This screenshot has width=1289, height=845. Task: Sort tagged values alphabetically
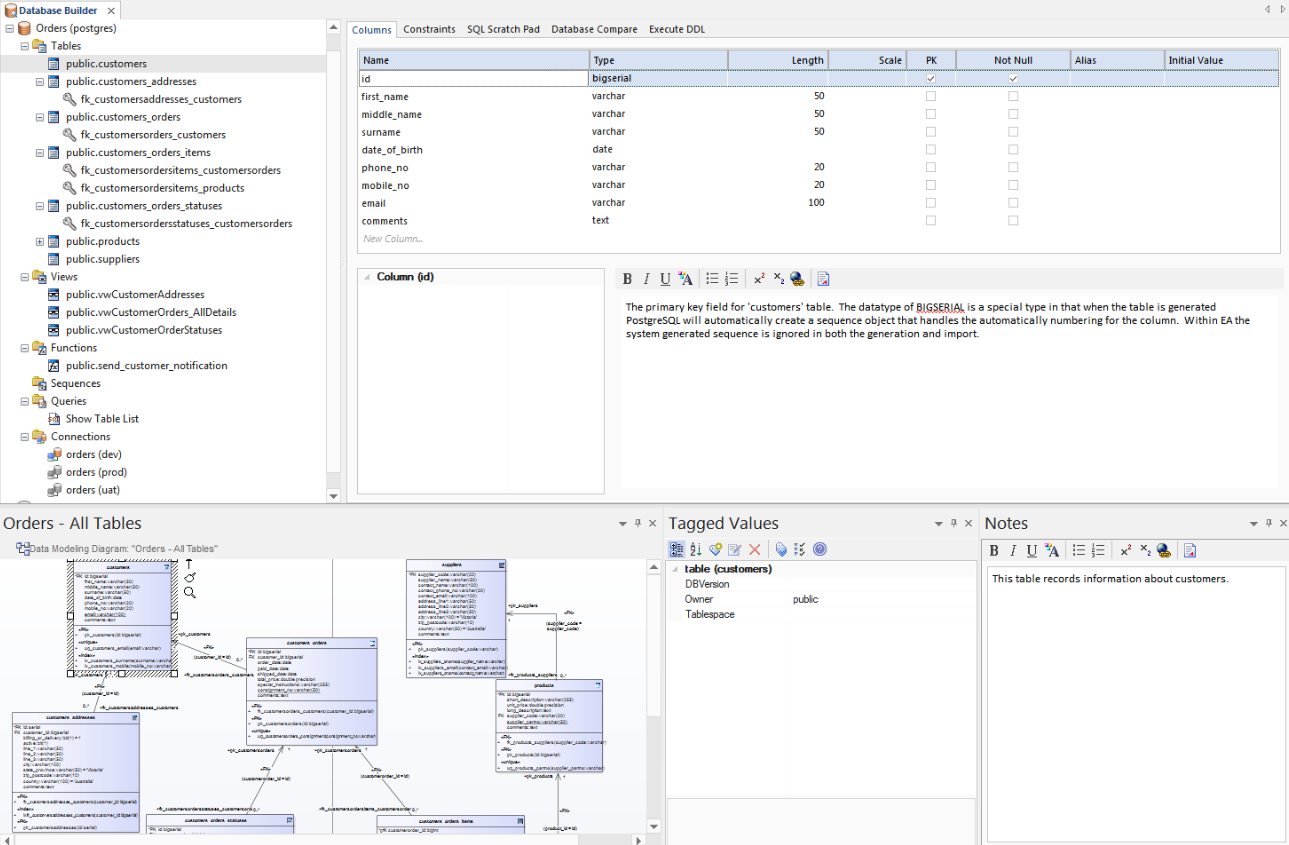click(696, 550)
